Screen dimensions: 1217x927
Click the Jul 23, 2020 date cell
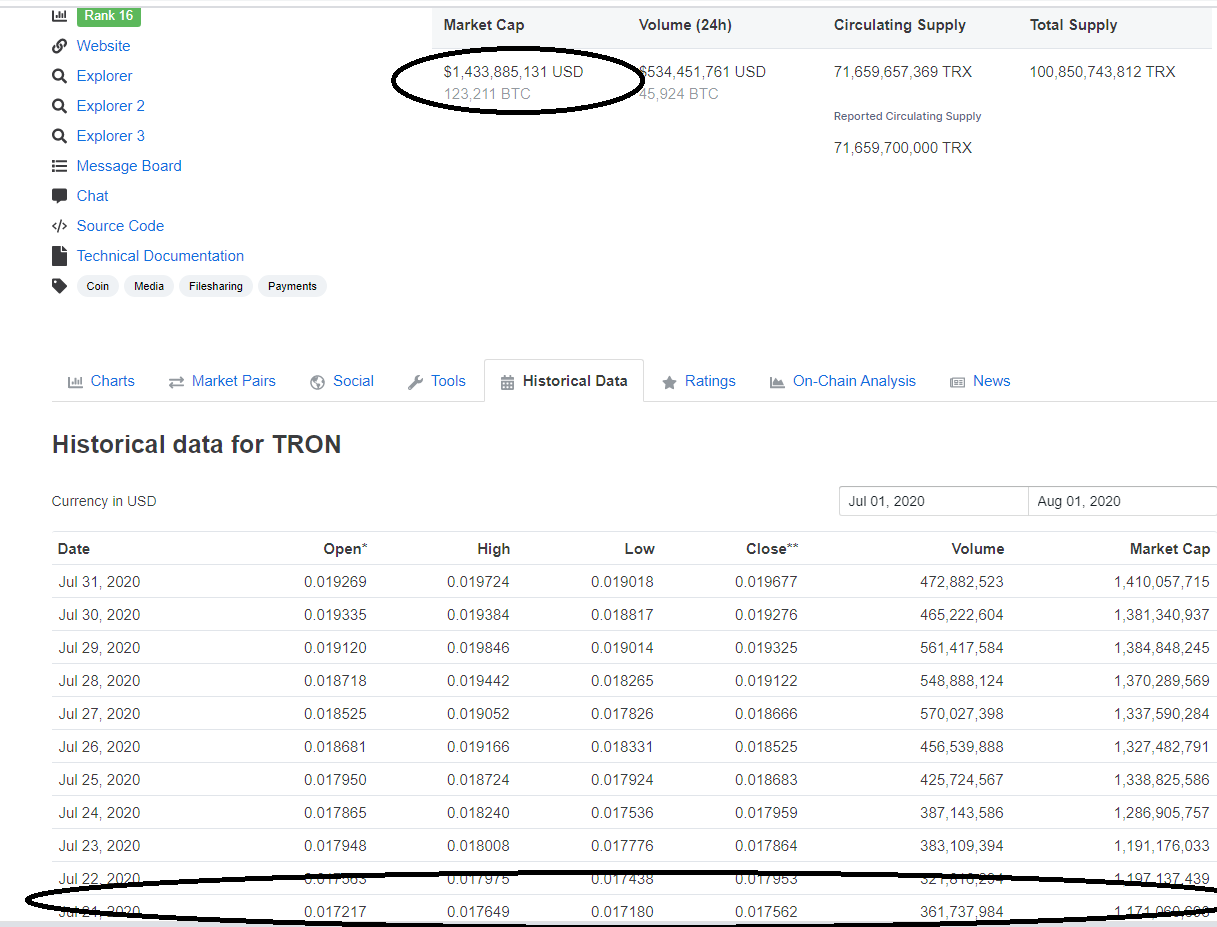tap(99, 846)
